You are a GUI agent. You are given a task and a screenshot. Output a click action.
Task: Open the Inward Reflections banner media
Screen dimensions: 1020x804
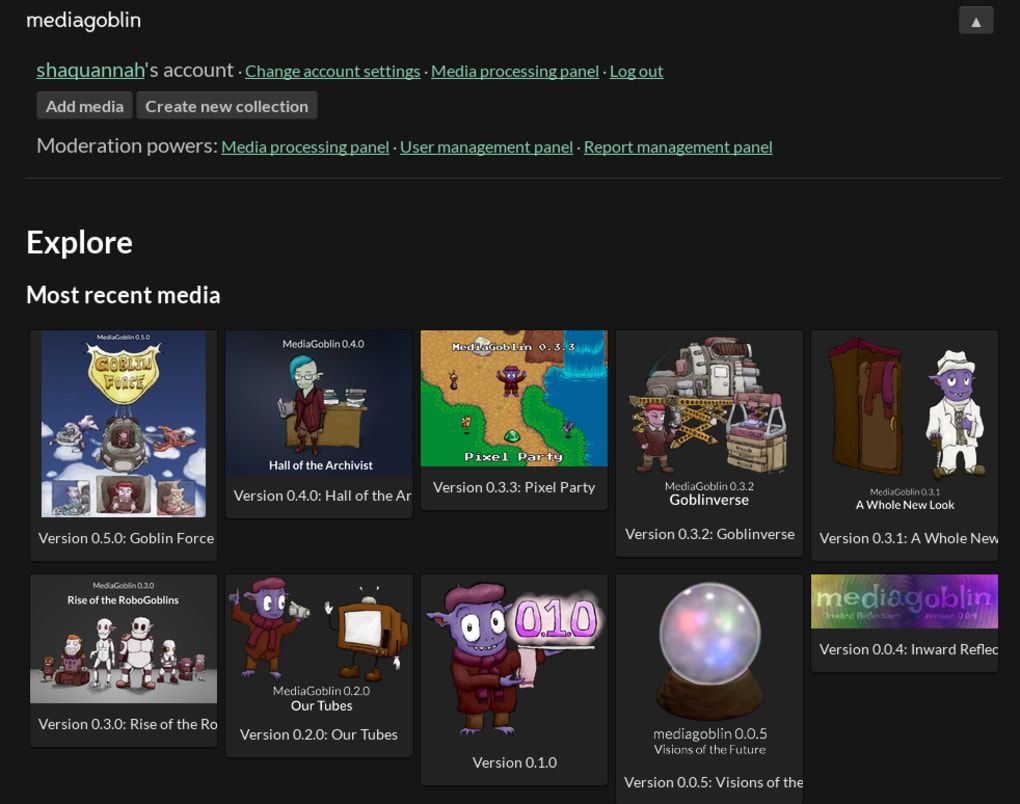pyautogui.click(x=904, y=601)
